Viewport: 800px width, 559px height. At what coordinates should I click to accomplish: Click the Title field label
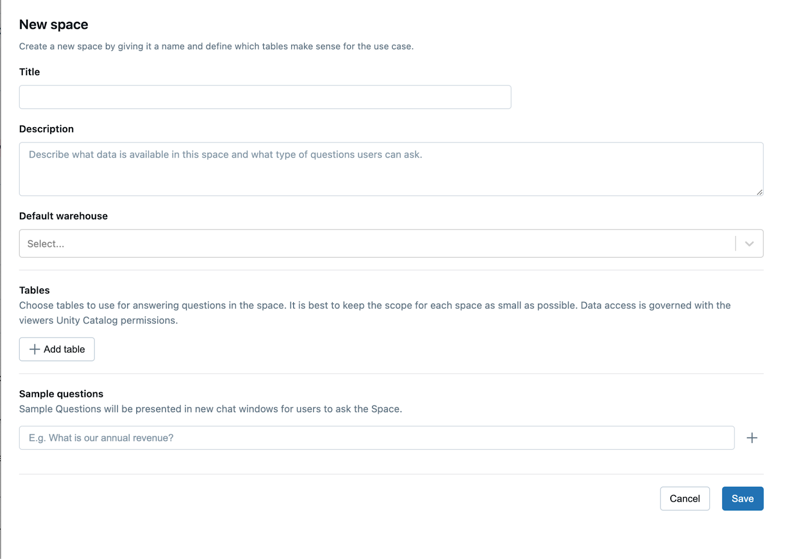(30, 72)
